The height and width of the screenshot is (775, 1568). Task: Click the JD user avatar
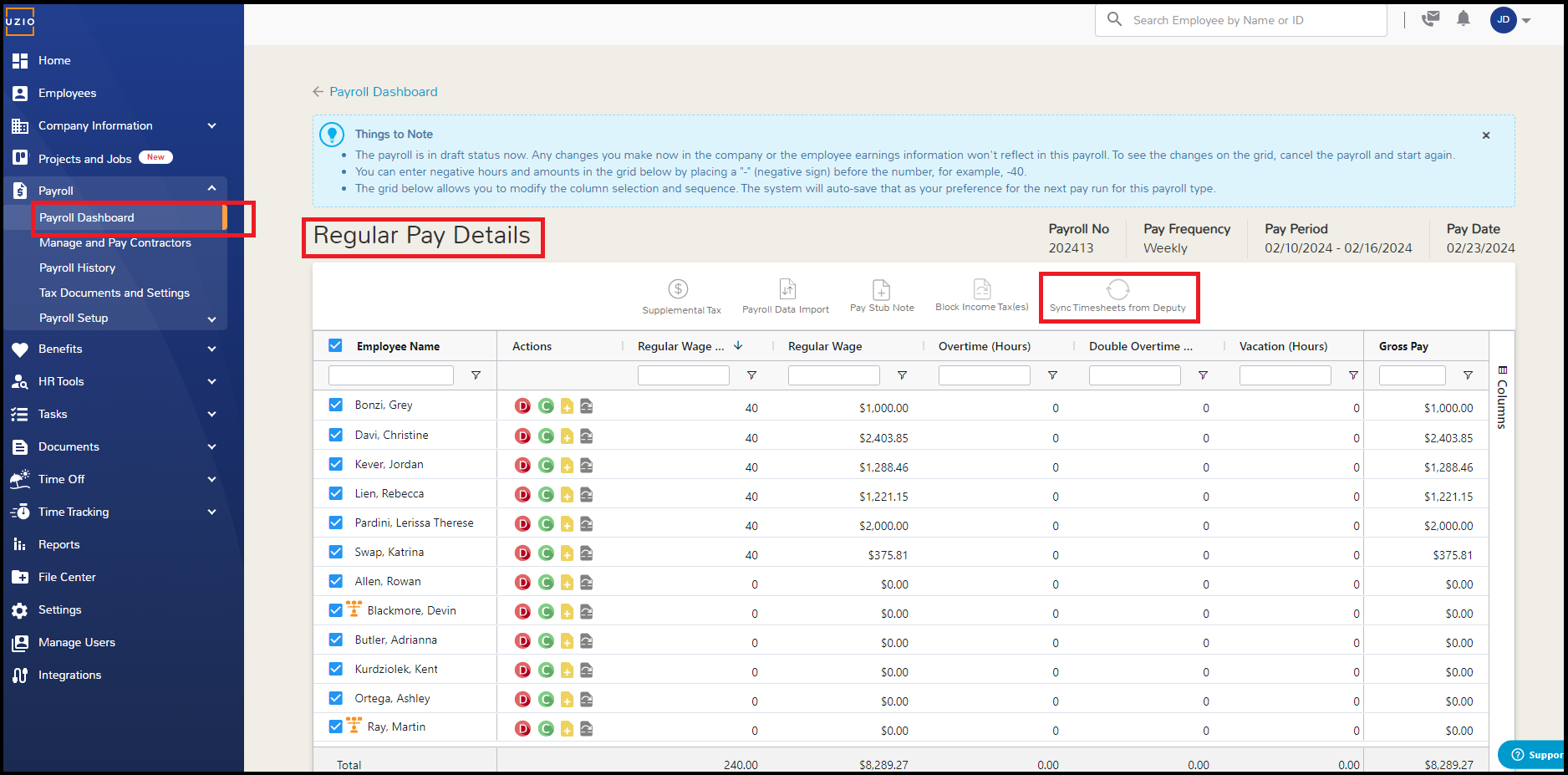(1503, 20)
